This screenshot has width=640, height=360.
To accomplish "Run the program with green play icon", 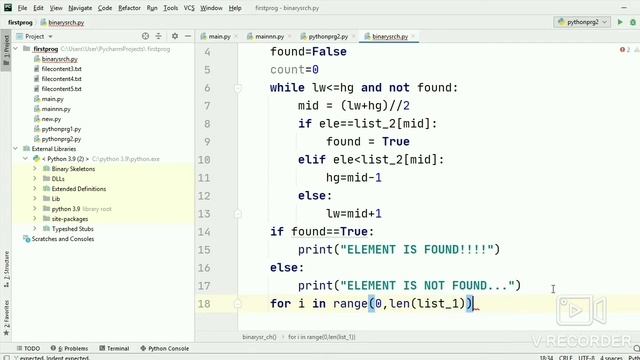I will click(620, 22).
